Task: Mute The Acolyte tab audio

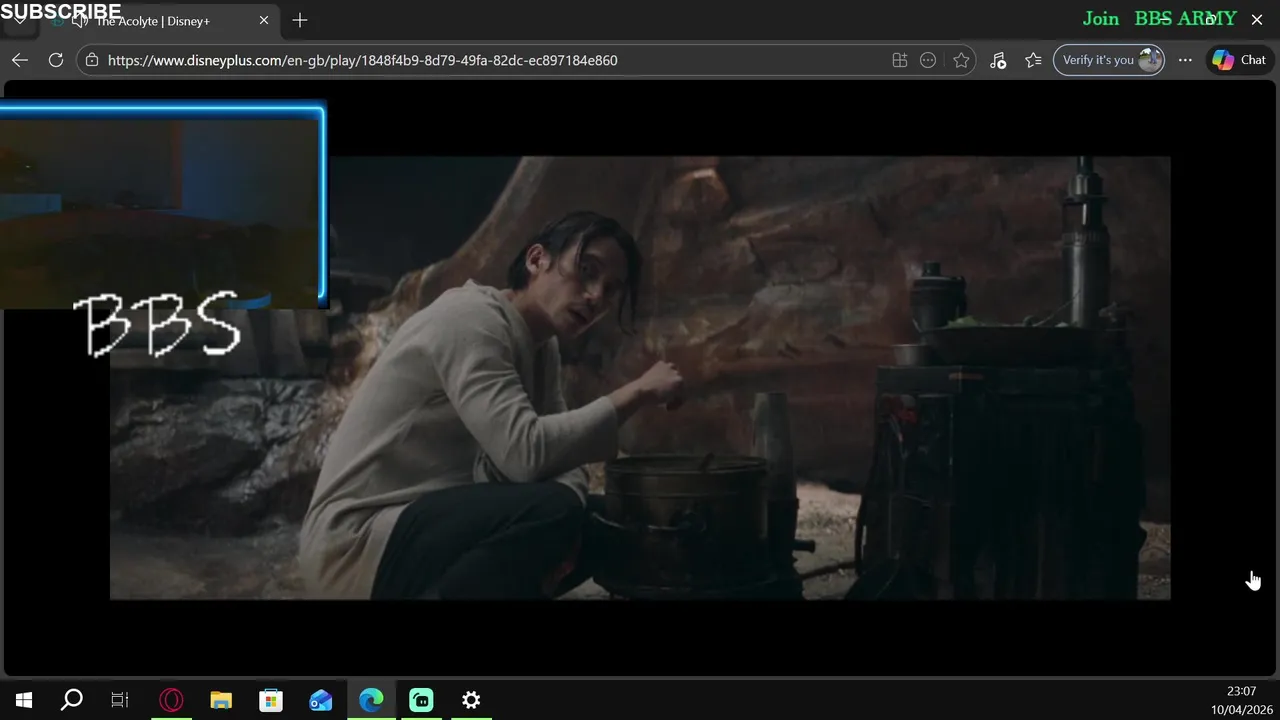Action: (79, 21)
